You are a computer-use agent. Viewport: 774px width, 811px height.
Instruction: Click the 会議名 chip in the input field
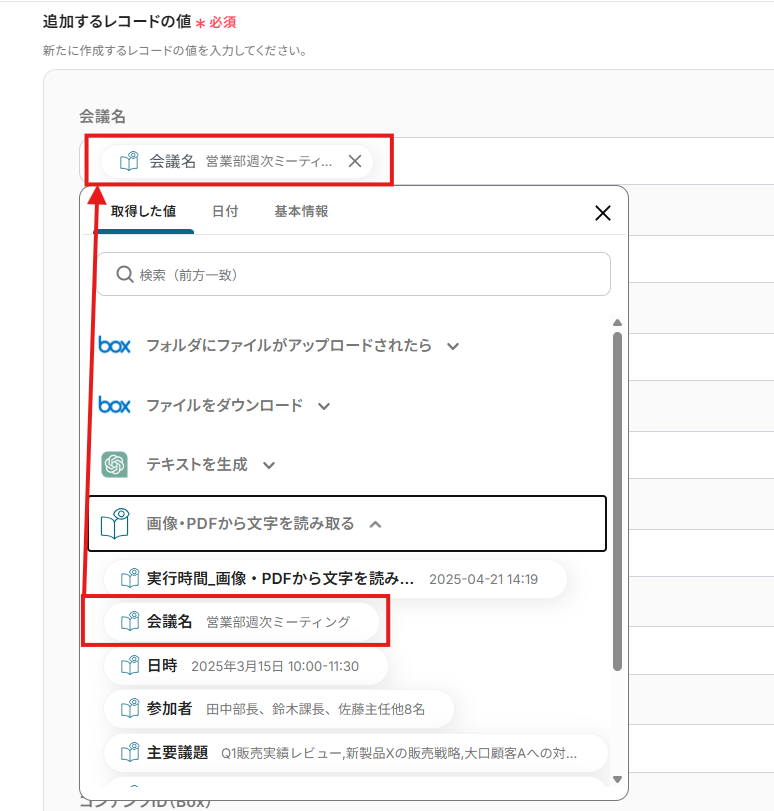pos(237,161)
